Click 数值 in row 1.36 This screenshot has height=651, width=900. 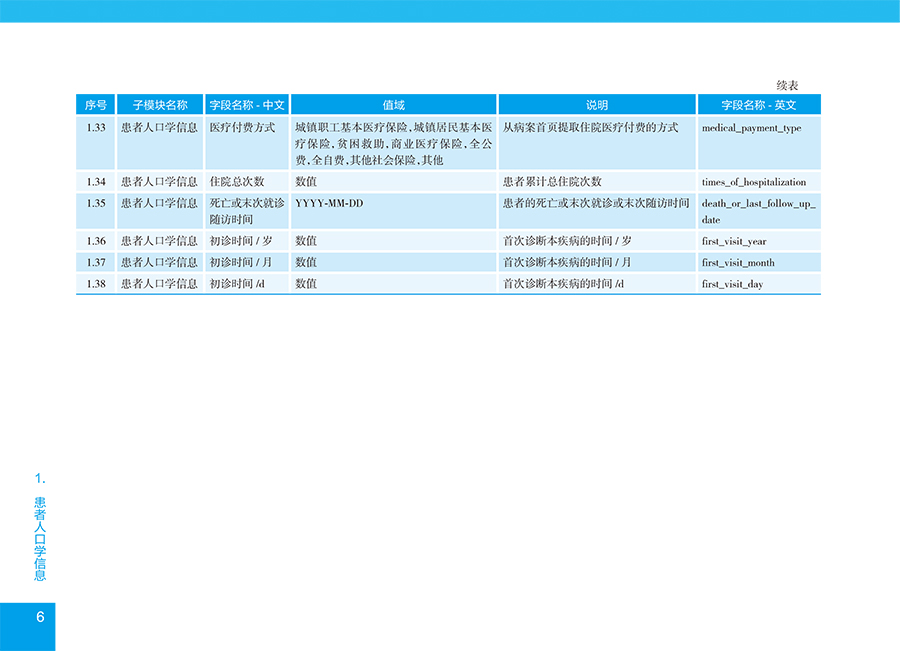coord(306,241)
